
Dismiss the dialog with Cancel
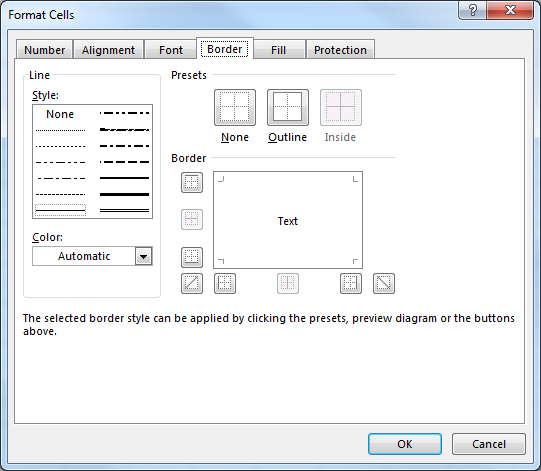(x=489, y=444)
